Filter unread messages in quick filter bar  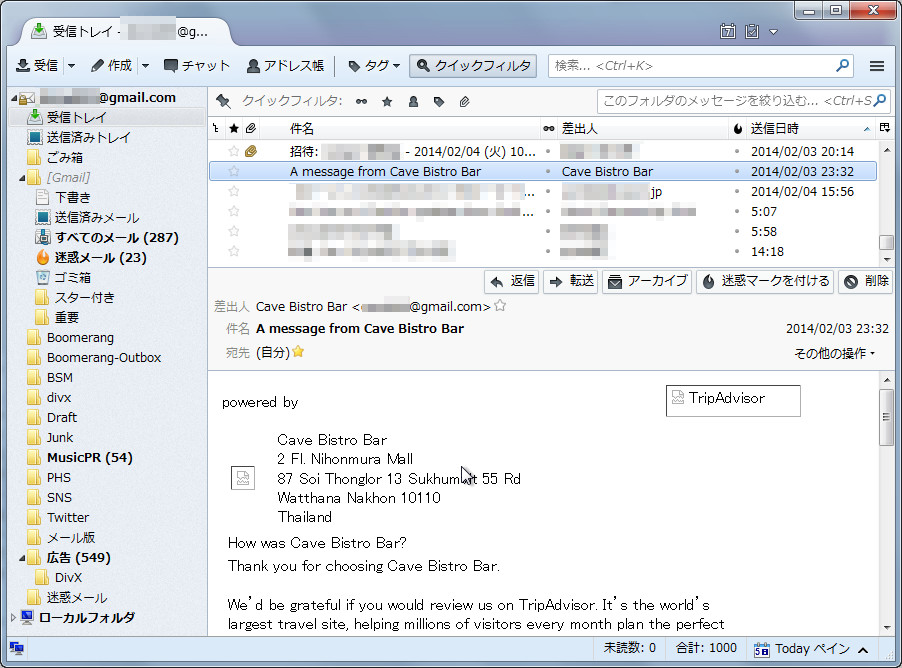361,100
